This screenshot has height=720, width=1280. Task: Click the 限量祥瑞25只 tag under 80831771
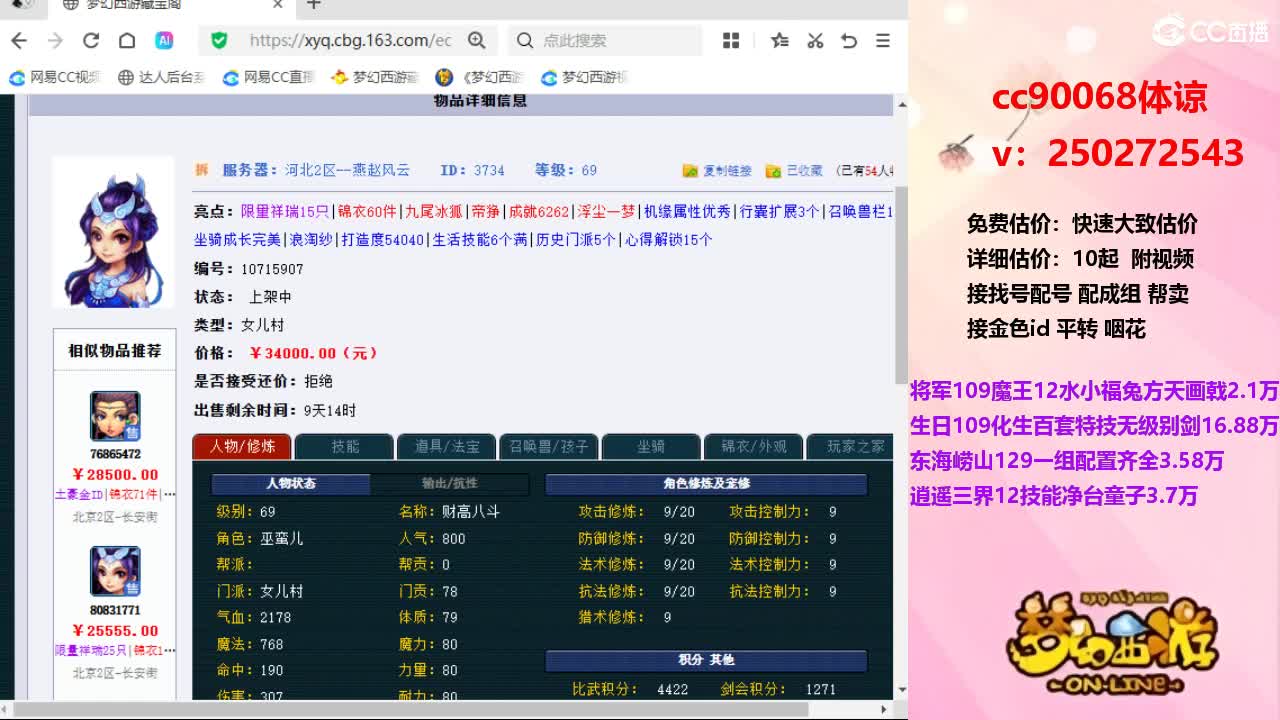91,650
